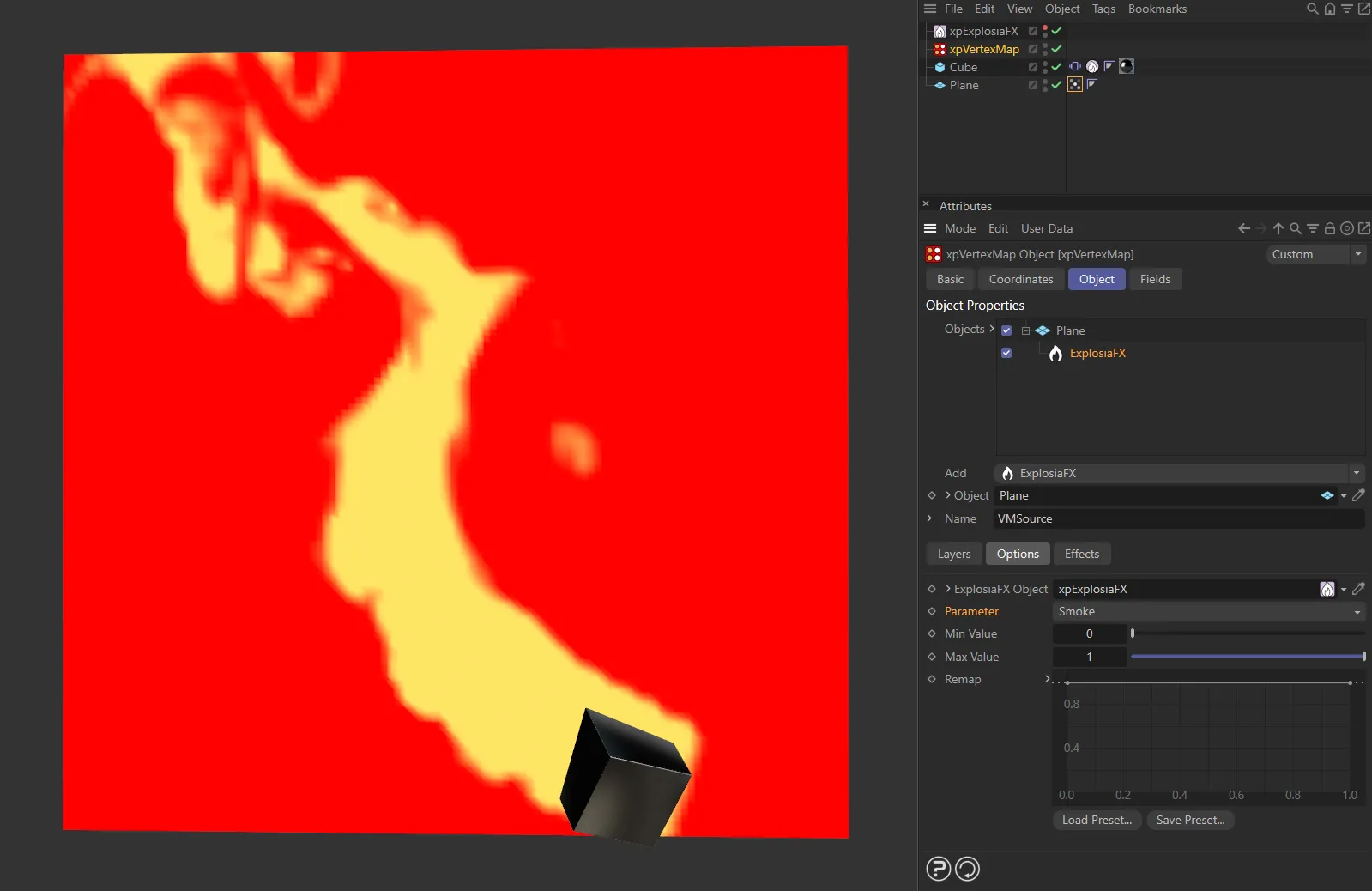Click the Attributes lock icon
Screen dimensions: 1372x891
coord(1330,228)
